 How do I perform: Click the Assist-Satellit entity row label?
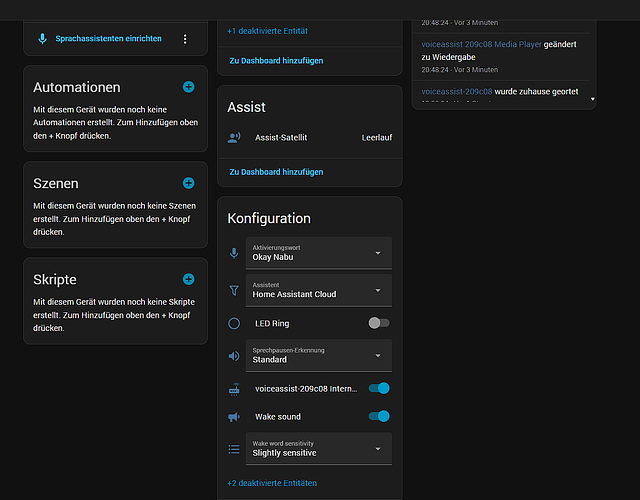281,138
